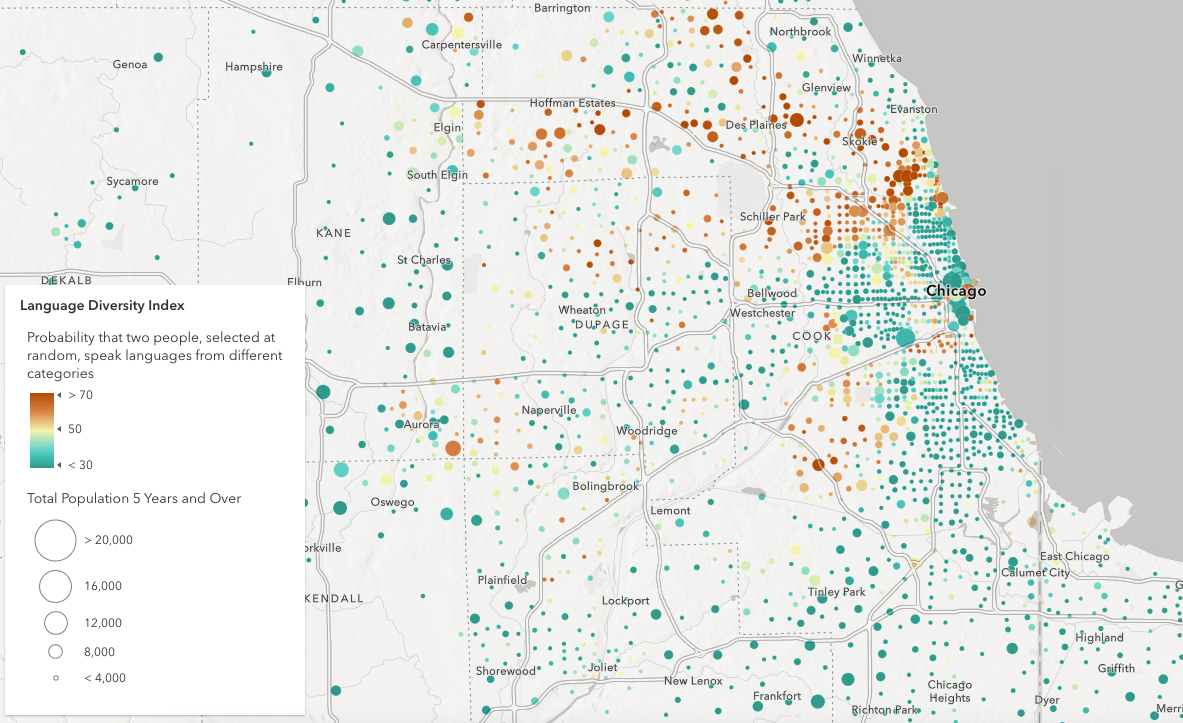Click the 'South Elgin' map label
This screenshot has width=1183, height=723.
(x=437, y=174)
